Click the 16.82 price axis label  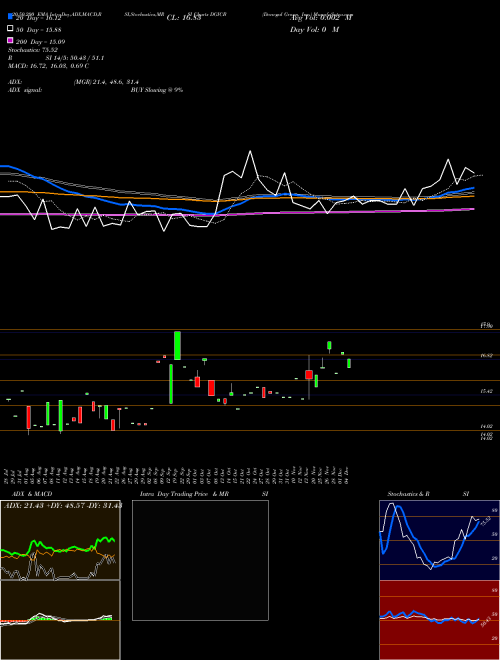487,356
